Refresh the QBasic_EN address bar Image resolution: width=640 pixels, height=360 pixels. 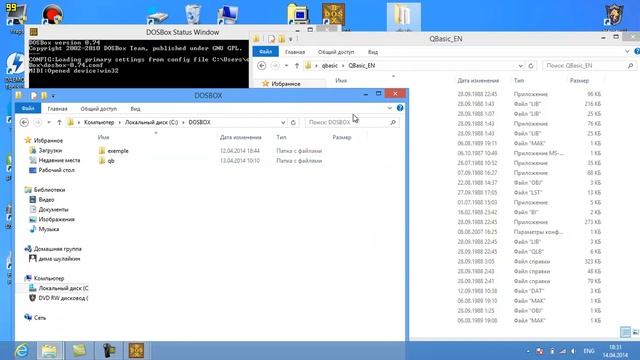(x=531, y=66)
